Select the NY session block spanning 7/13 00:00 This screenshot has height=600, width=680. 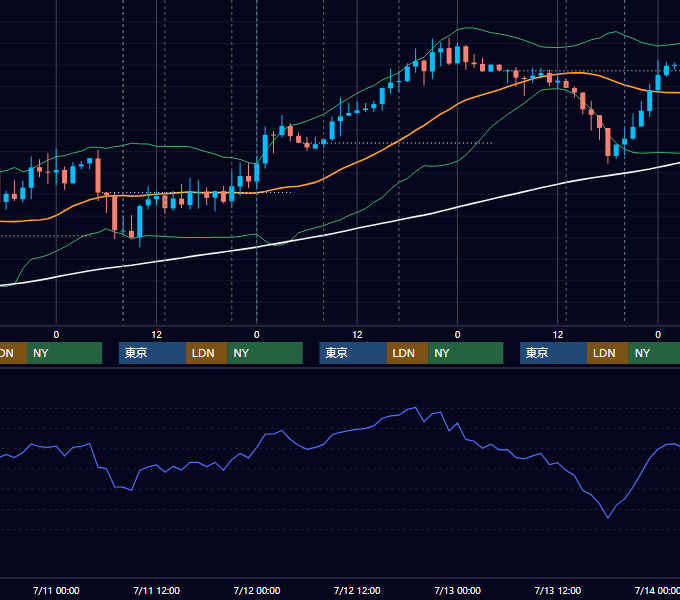[466, 353]
